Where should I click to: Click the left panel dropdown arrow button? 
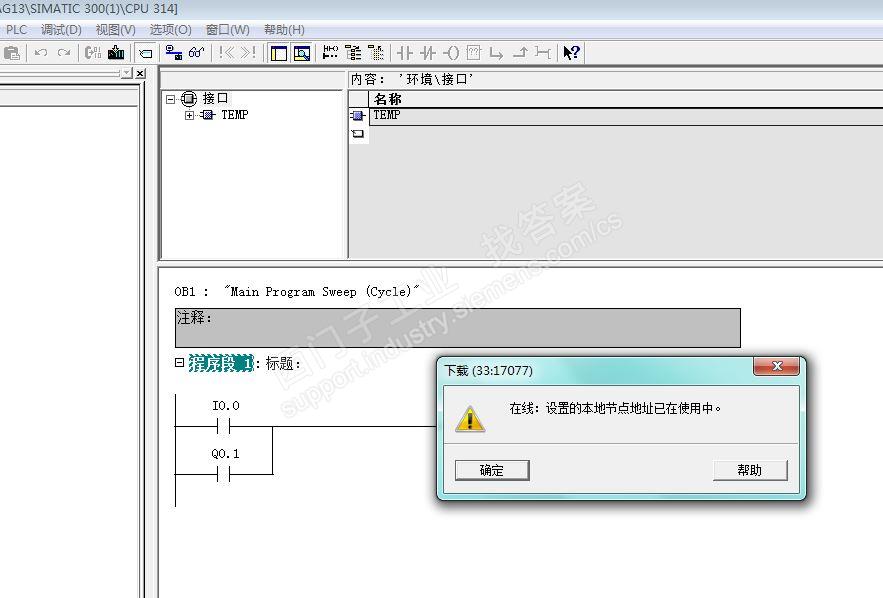[x=127, y=73]
